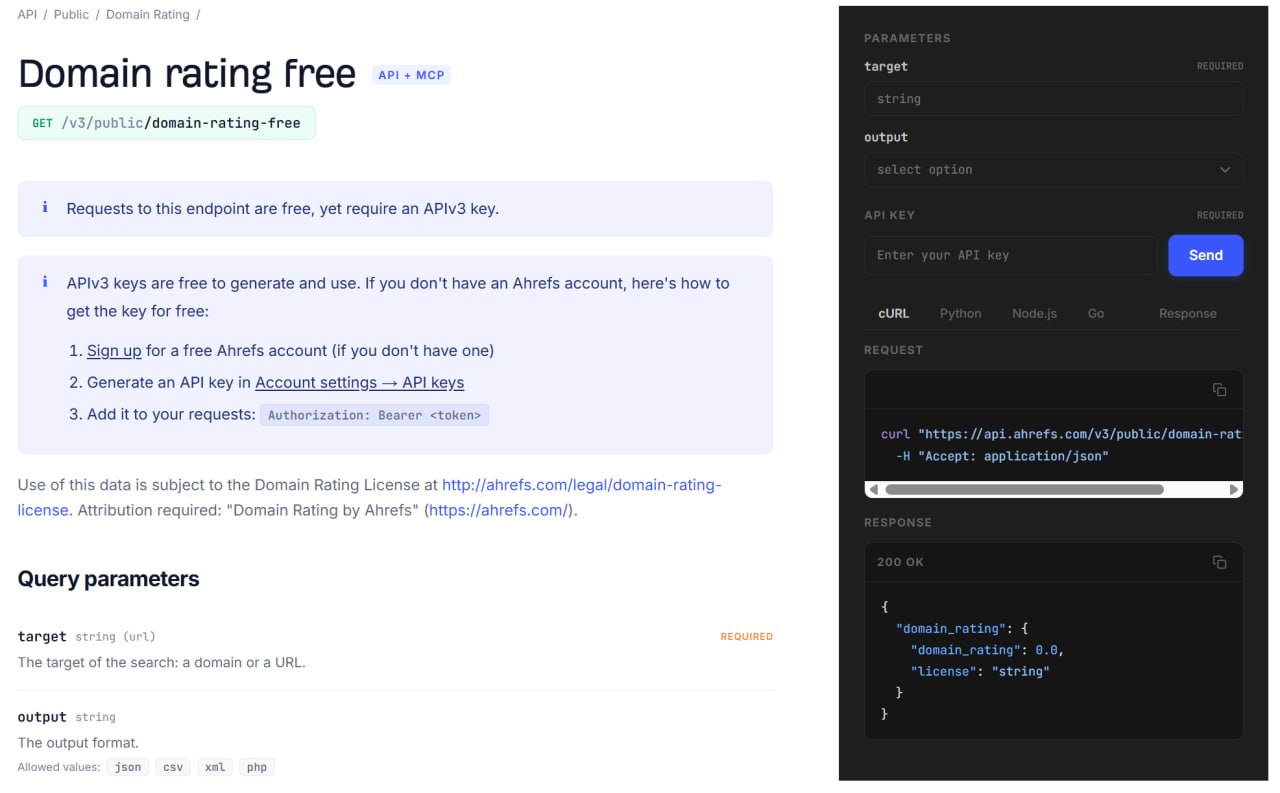Image resolution: width=1280 pixels, height=793 pixels.
Task: Click the target parameter name in Query parameters
Action: pyautogui.click(x=42, y=637)
